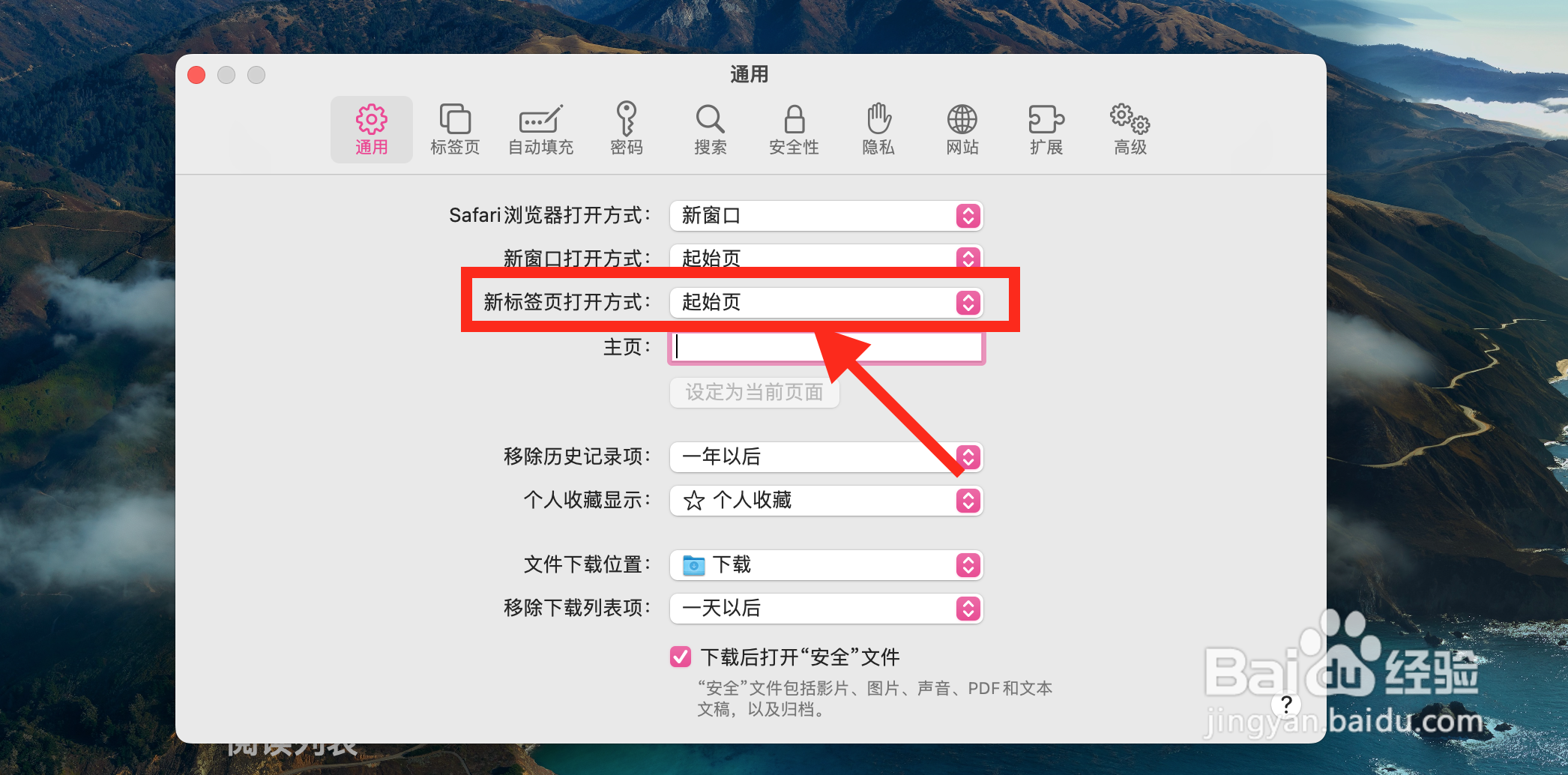Select the 通用 general tab
1568x775 pixels.
pos(372,130)
